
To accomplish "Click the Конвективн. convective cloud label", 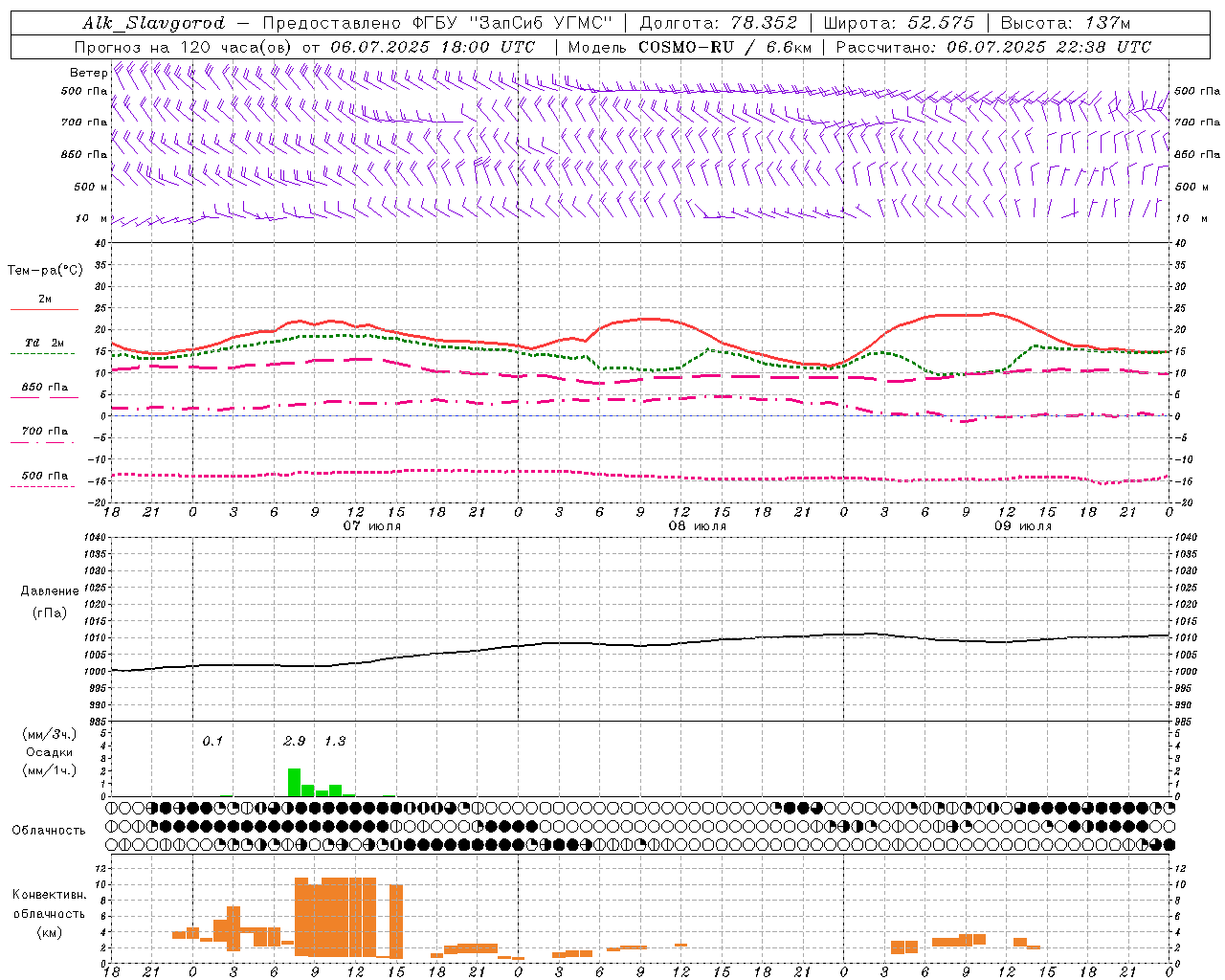I will (49, 895).
